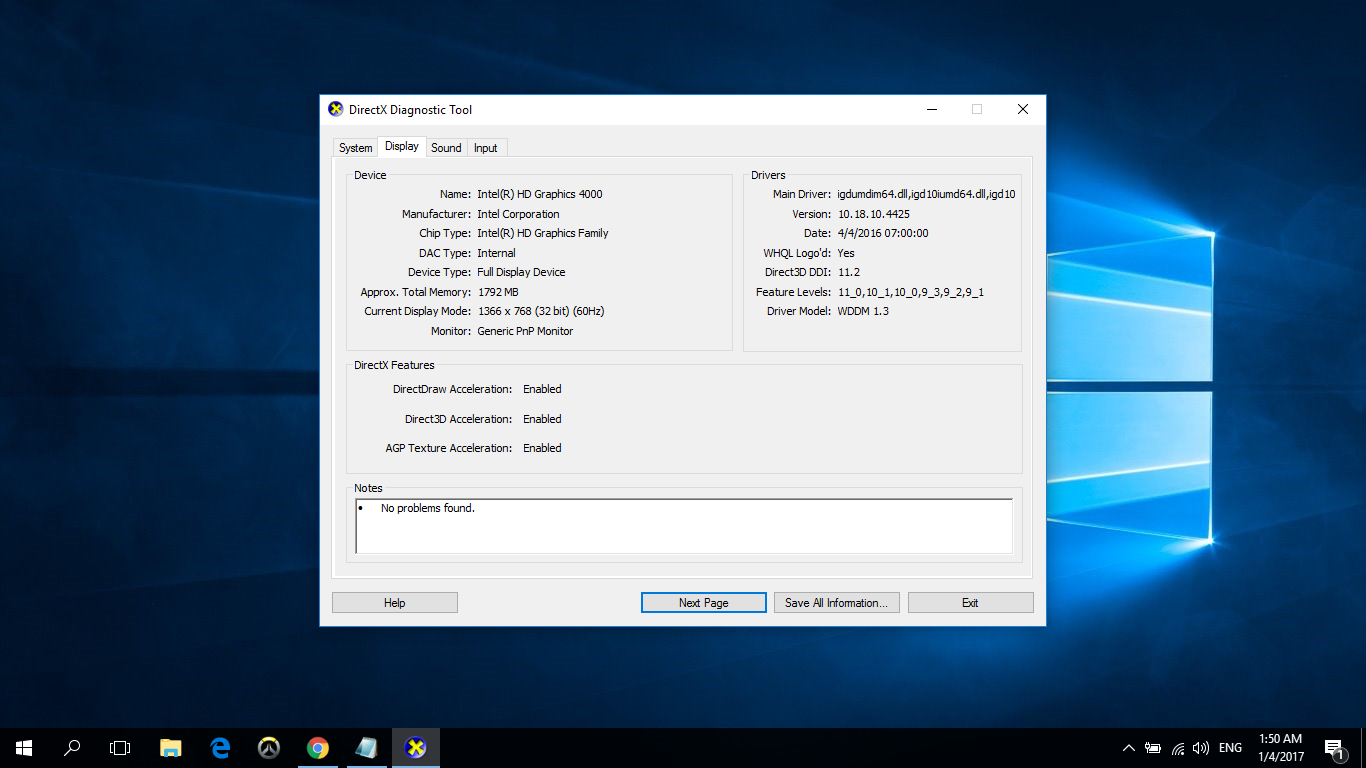This screenshot has height=768, width=1366.
Task: Switch to the Sound tab
Action: click(x=446, y=148)
